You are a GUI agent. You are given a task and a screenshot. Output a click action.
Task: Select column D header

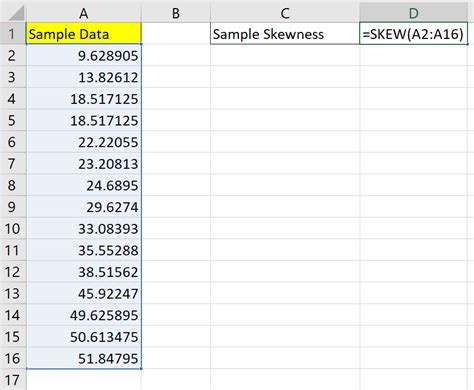tap(414, 13)
